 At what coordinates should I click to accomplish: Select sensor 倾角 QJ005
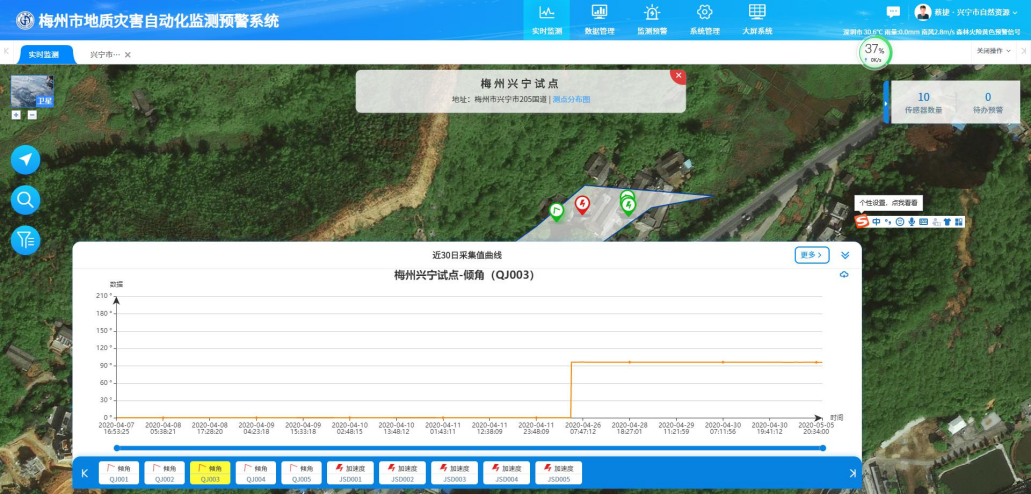click(x=302, y=473)
